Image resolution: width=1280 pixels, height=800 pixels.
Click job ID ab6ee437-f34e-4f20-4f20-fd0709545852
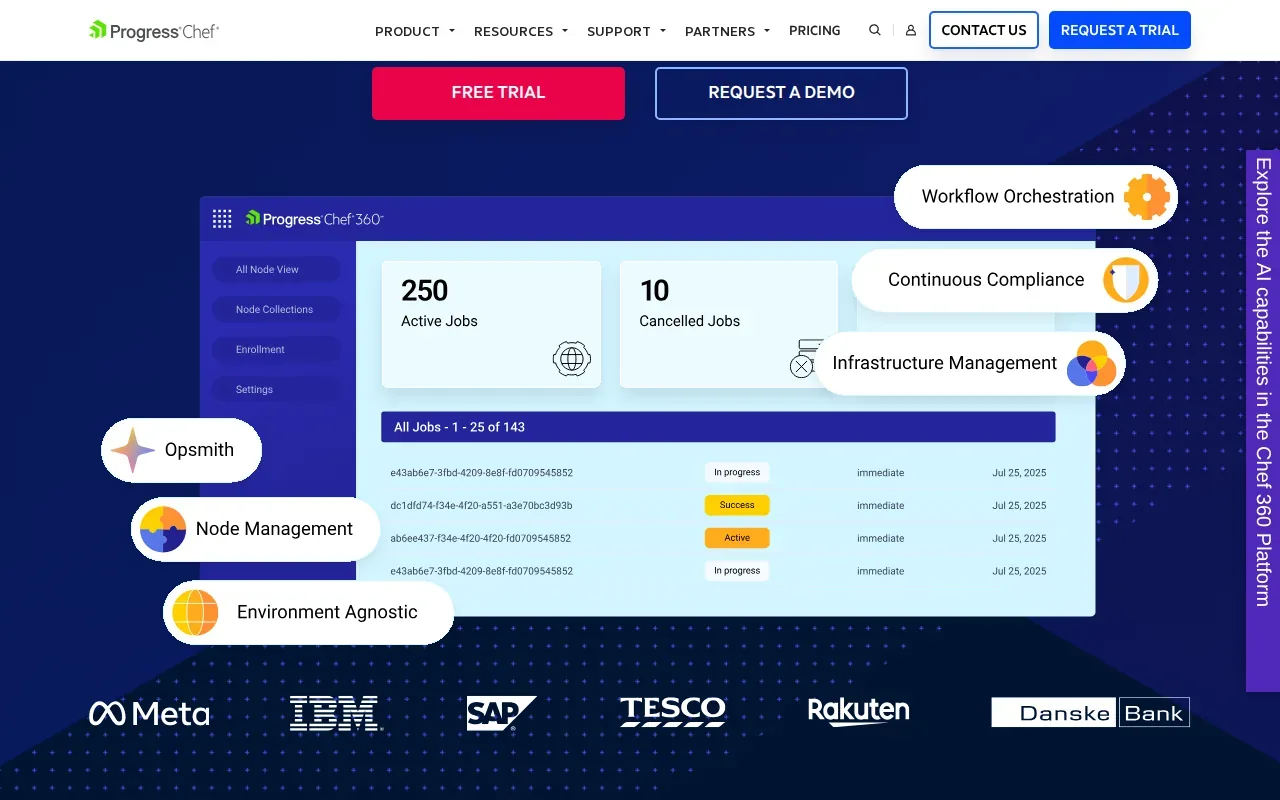click(480, 538)
